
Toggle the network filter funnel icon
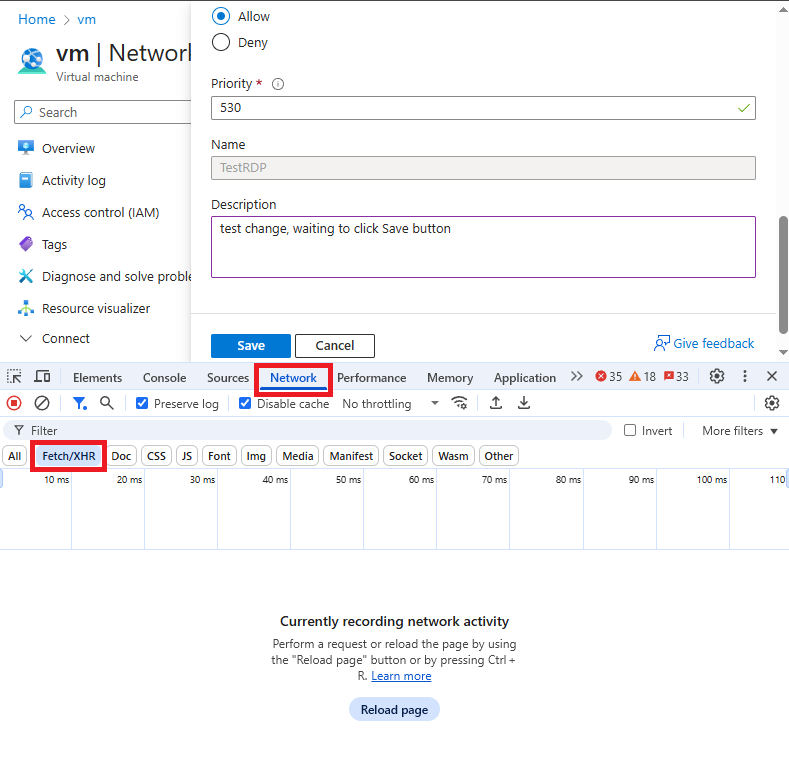(x=80, y=403)
